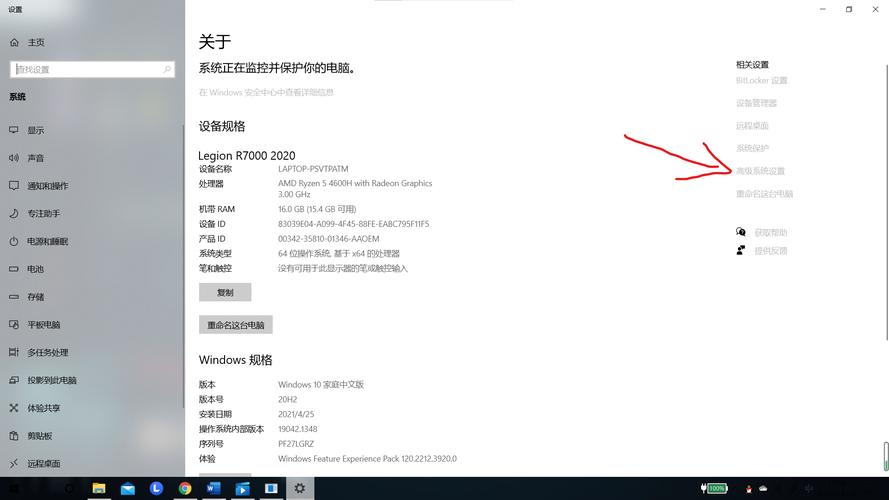
Task: Click the main page vertical scrollbar
Action: pyautogui.click(x=886, y=202)
